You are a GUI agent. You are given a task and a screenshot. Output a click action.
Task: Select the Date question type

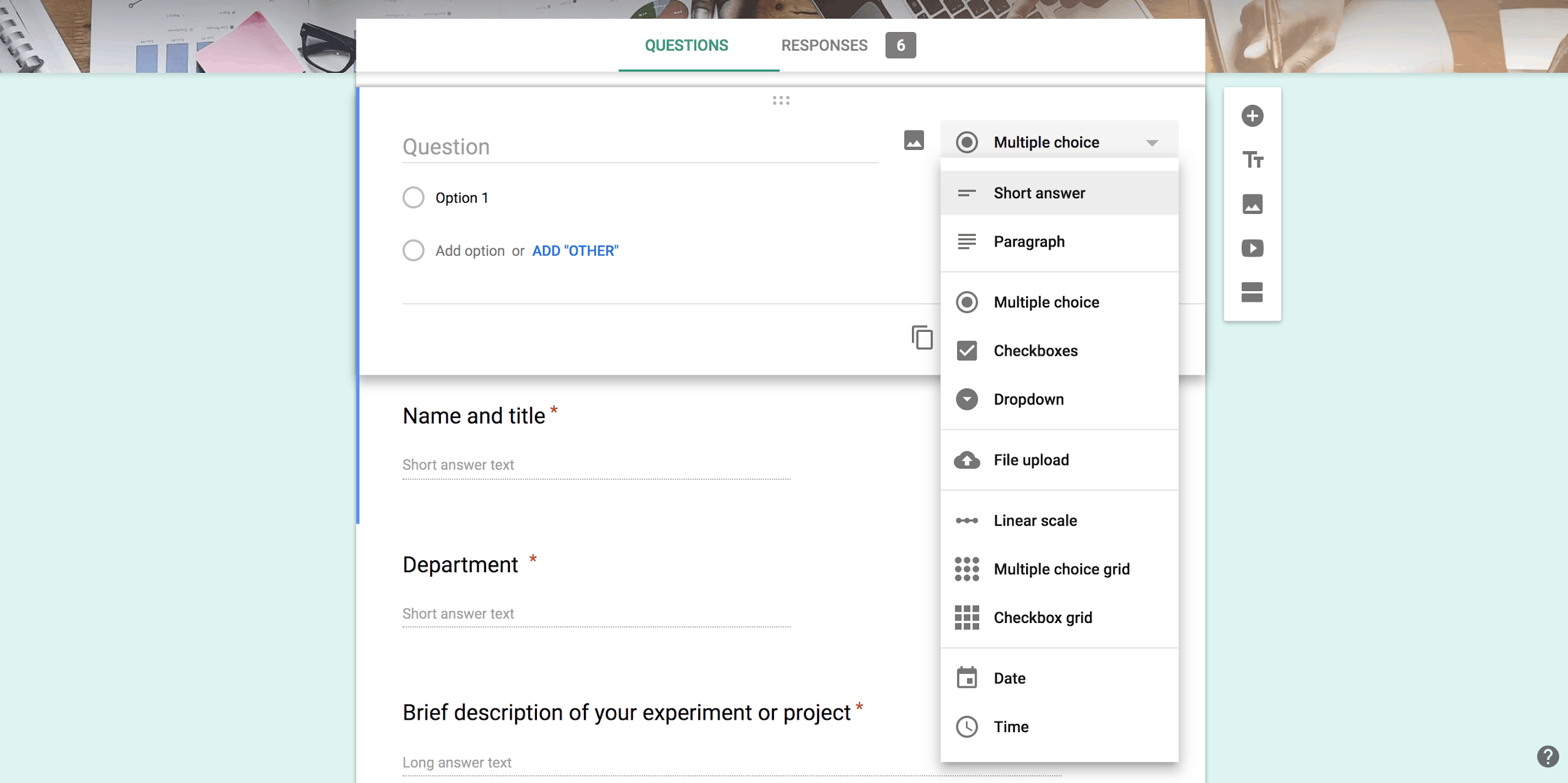tap(1010, 678)
